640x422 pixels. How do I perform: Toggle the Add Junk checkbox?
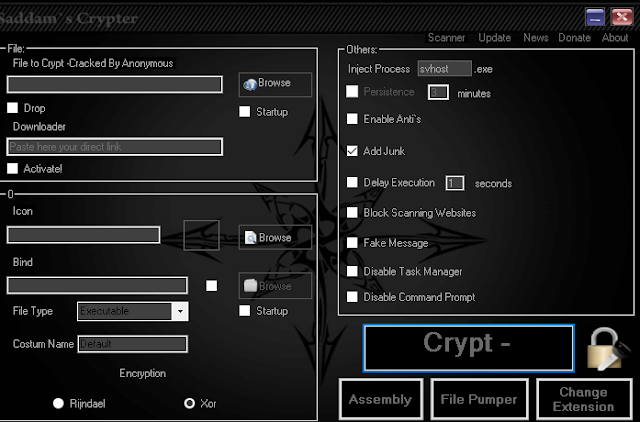[352, 151]
